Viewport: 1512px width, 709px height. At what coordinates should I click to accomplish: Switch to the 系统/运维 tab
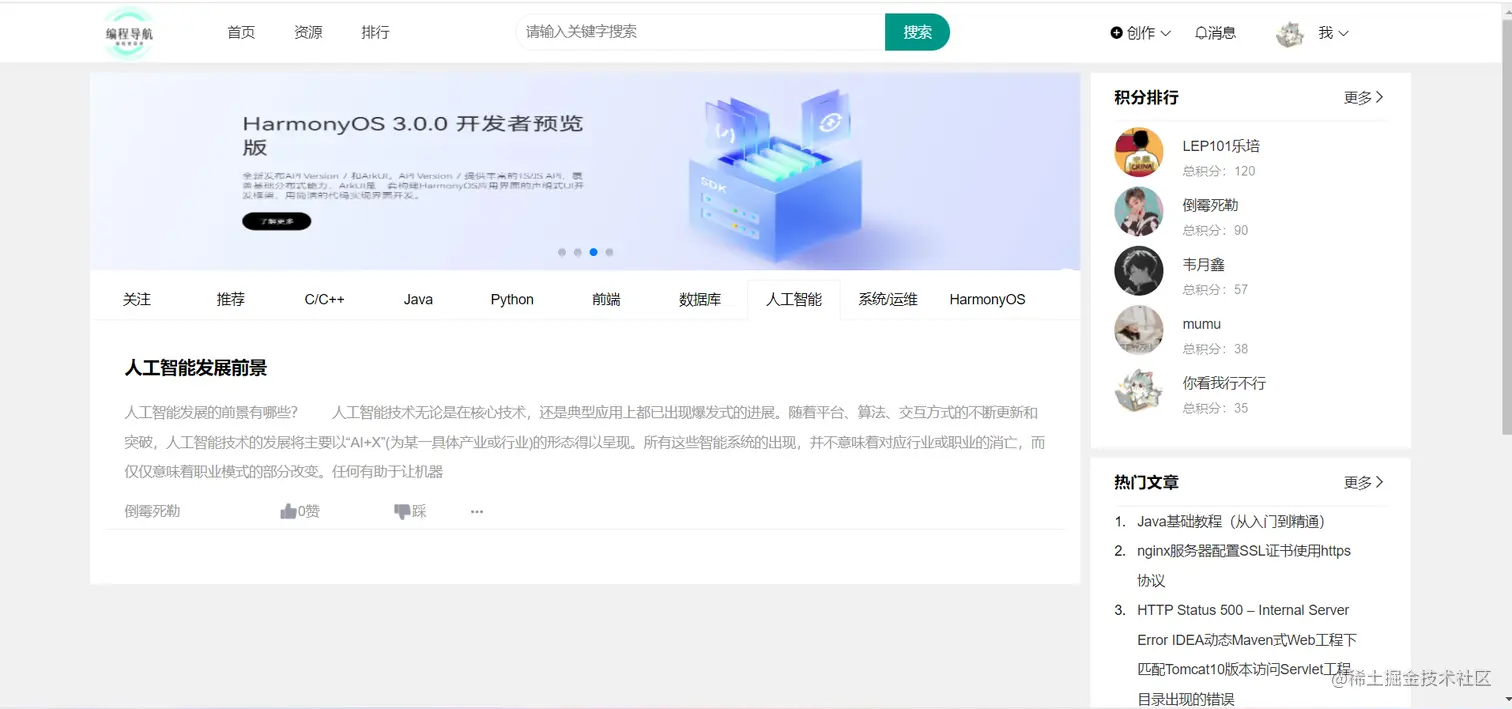coord(888,299)
